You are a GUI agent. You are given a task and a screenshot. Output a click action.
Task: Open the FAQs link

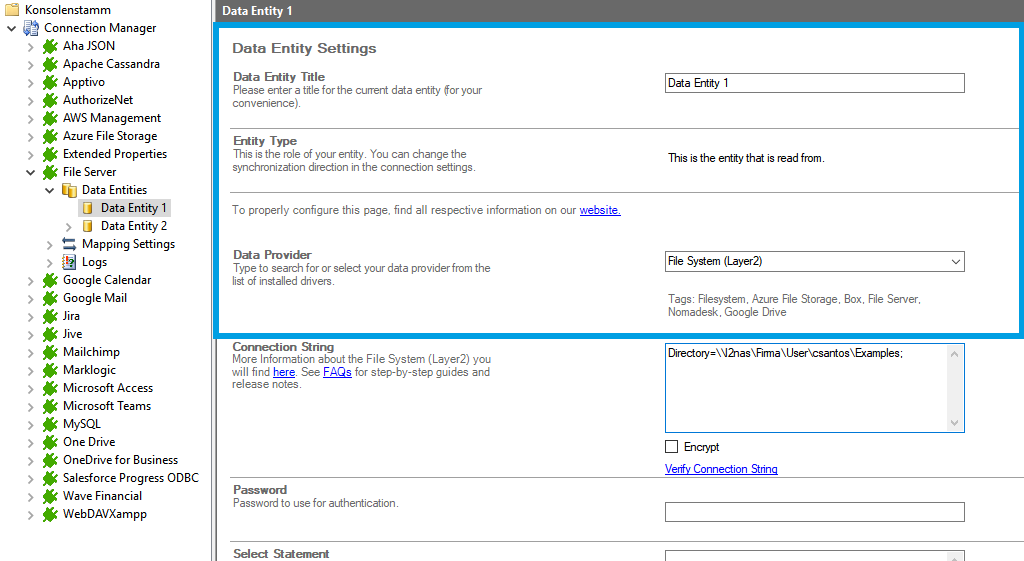click(x=337, y=372)
